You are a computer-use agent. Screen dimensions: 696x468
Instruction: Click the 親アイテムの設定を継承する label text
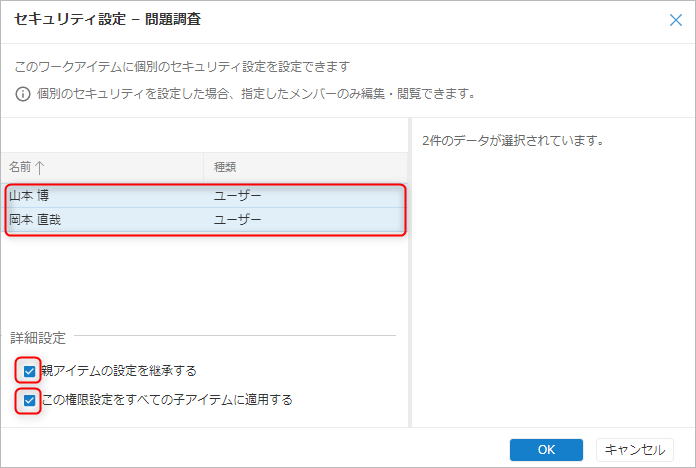pyautogui.click(x=118, y=371)
